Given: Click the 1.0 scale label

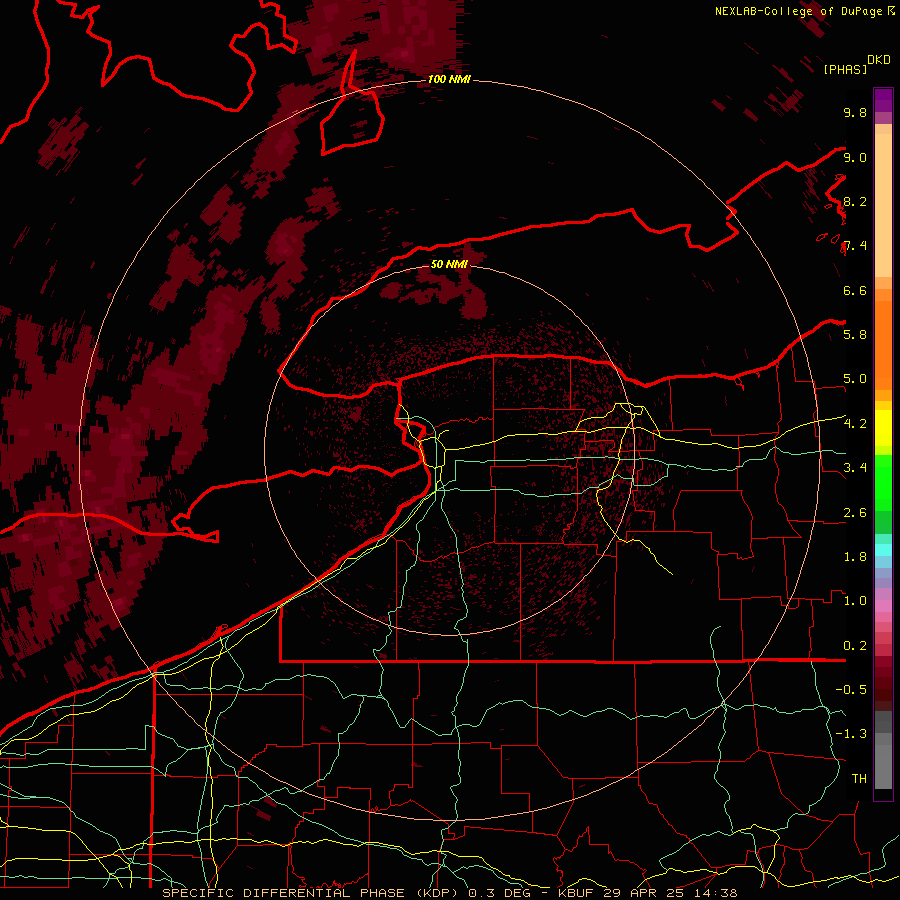Looking at the screenshot, I should pyautogui.click(x=855, y=601).
